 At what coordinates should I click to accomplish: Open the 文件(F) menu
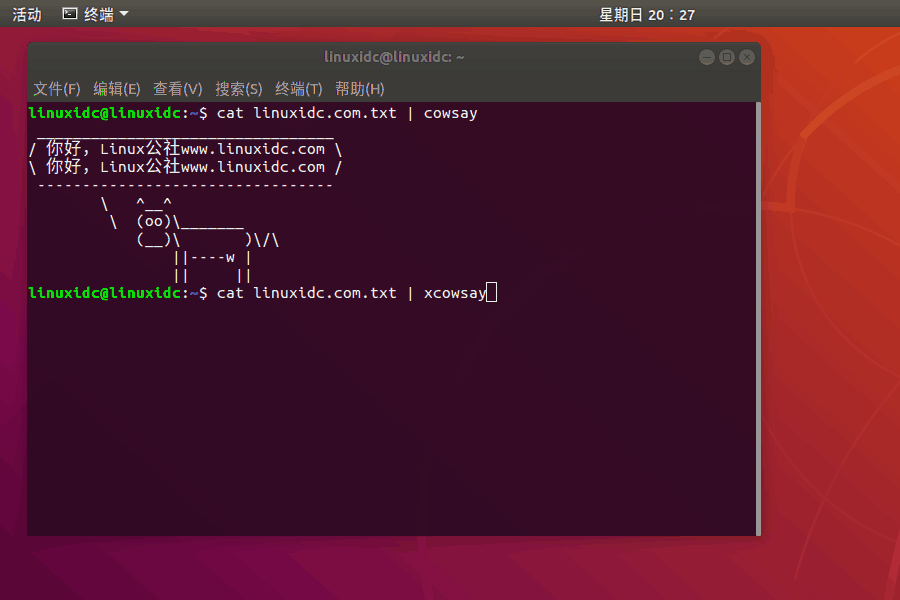[56, 89]
